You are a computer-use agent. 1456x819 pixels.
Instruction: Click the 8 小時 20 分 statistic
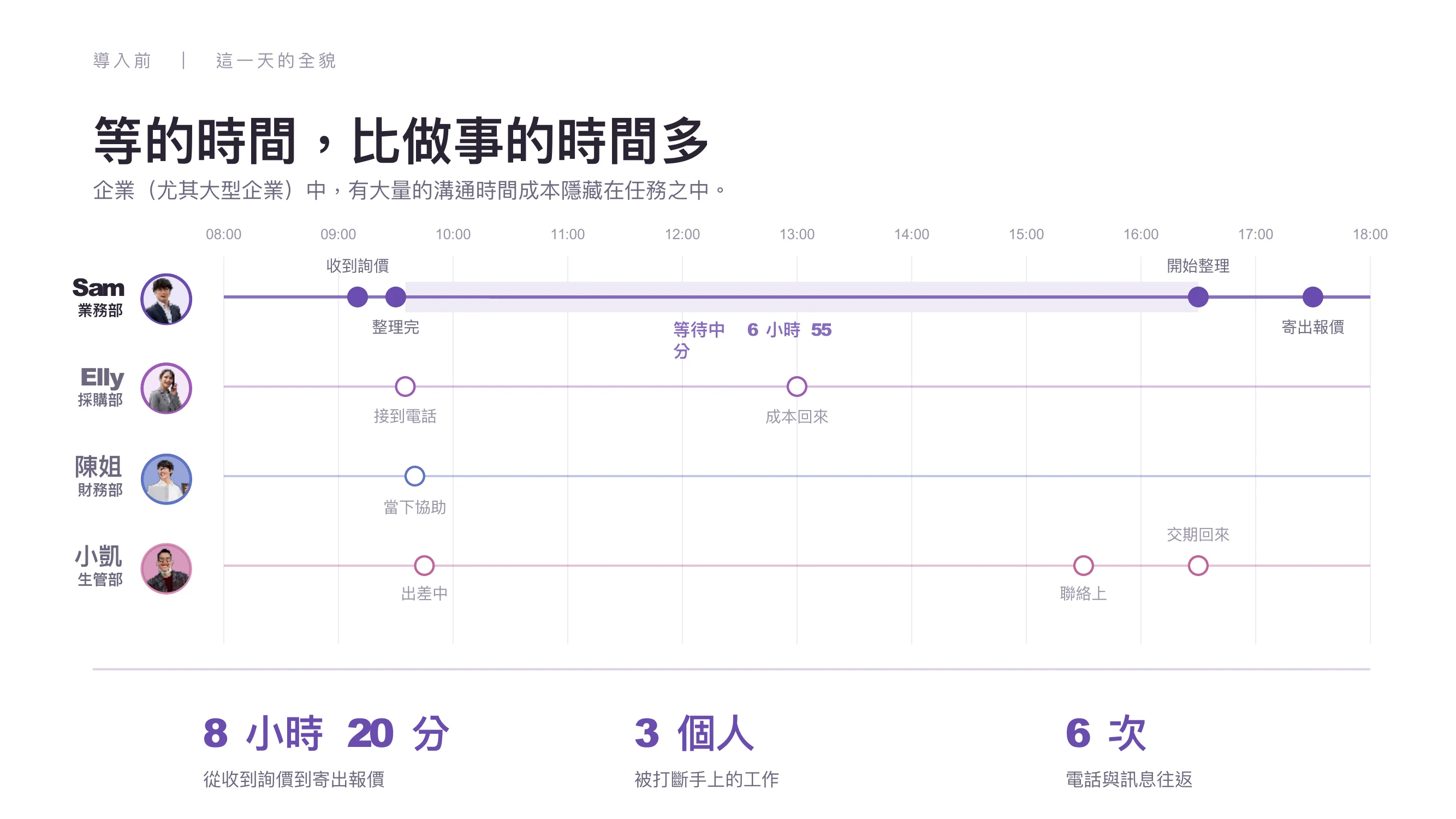click(x=326, y=733)
